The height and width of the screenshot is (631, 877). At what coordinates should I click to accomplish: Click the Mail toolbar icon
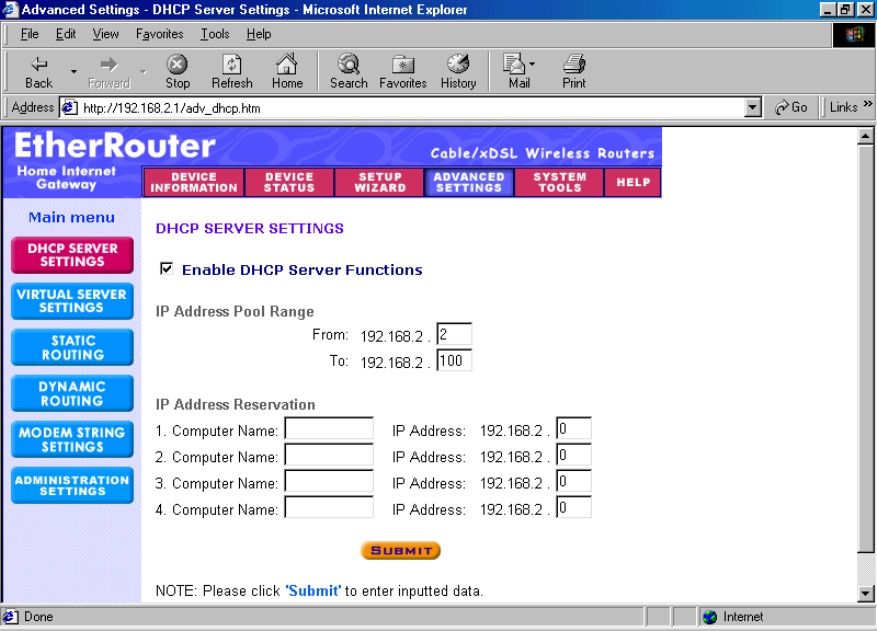[x=514, y=64]
